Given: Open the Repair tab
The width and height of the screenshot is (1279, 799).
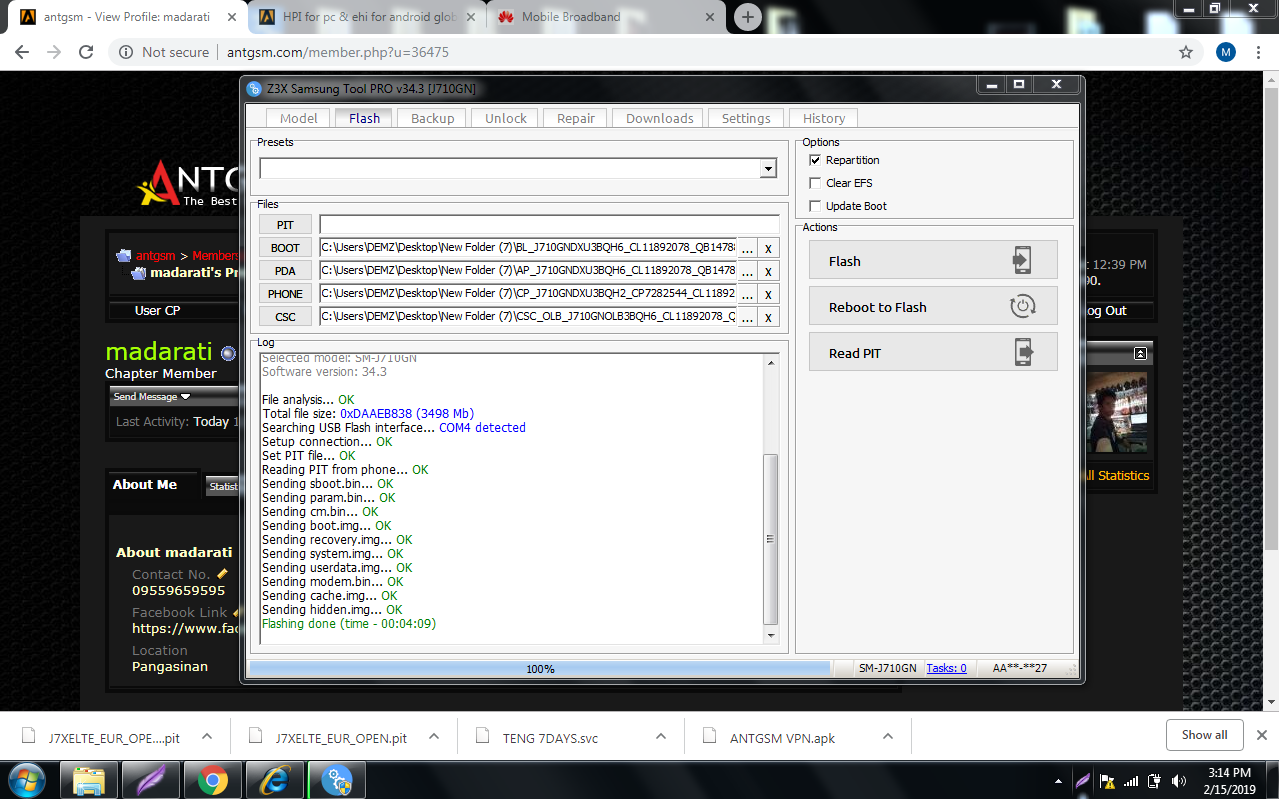Looking at the screenshot, I should coord(575,118).
